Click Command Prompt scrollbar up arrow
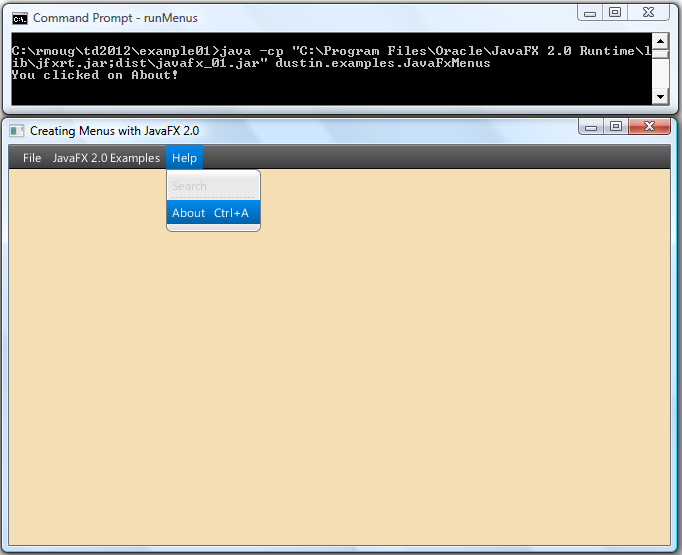Screen dimensions: 682x555 [660, 41]
